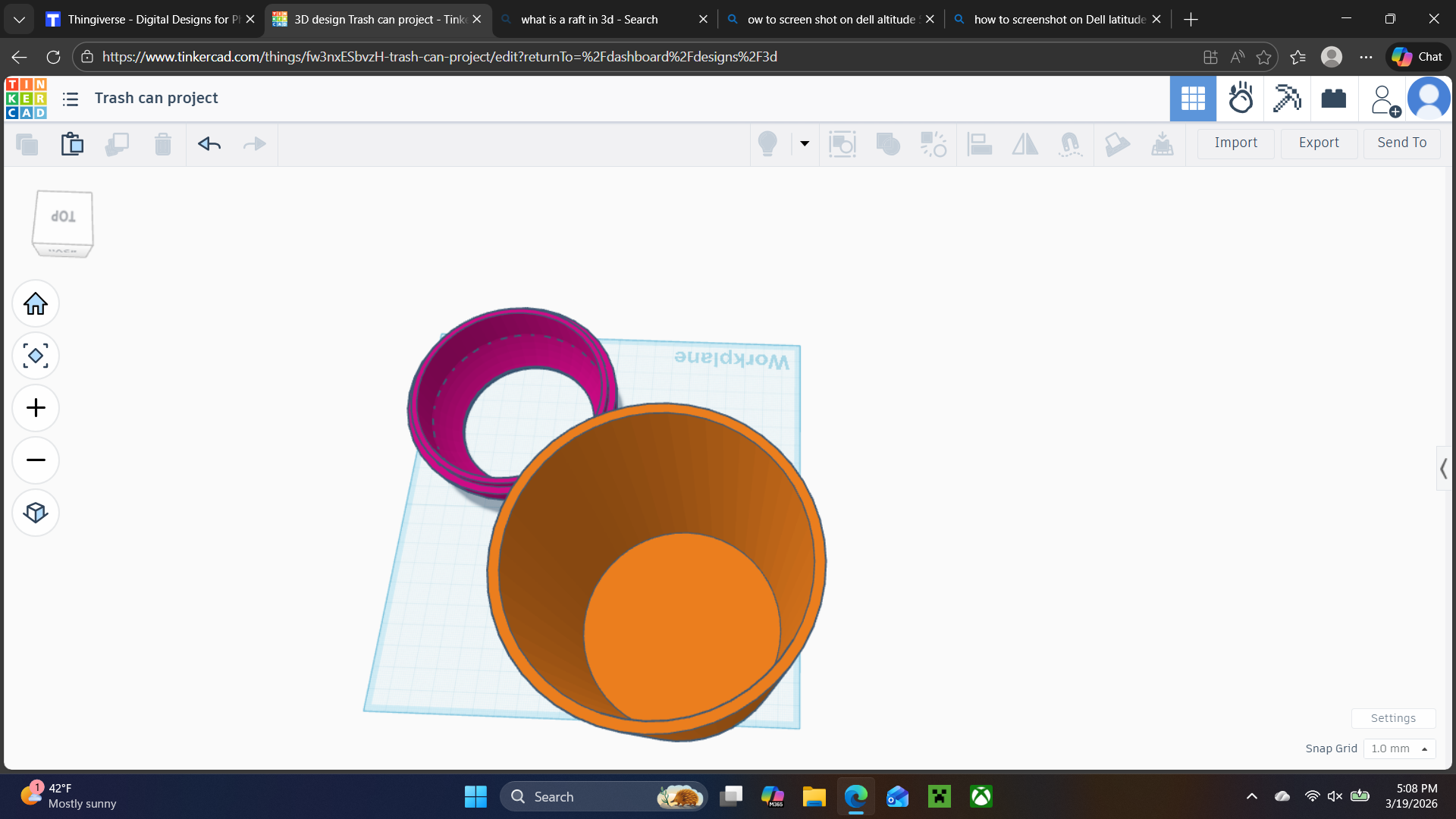Open the Tinkercad logo home link
This screenshot has width=1456, height=819.
(x=26, y=99)
